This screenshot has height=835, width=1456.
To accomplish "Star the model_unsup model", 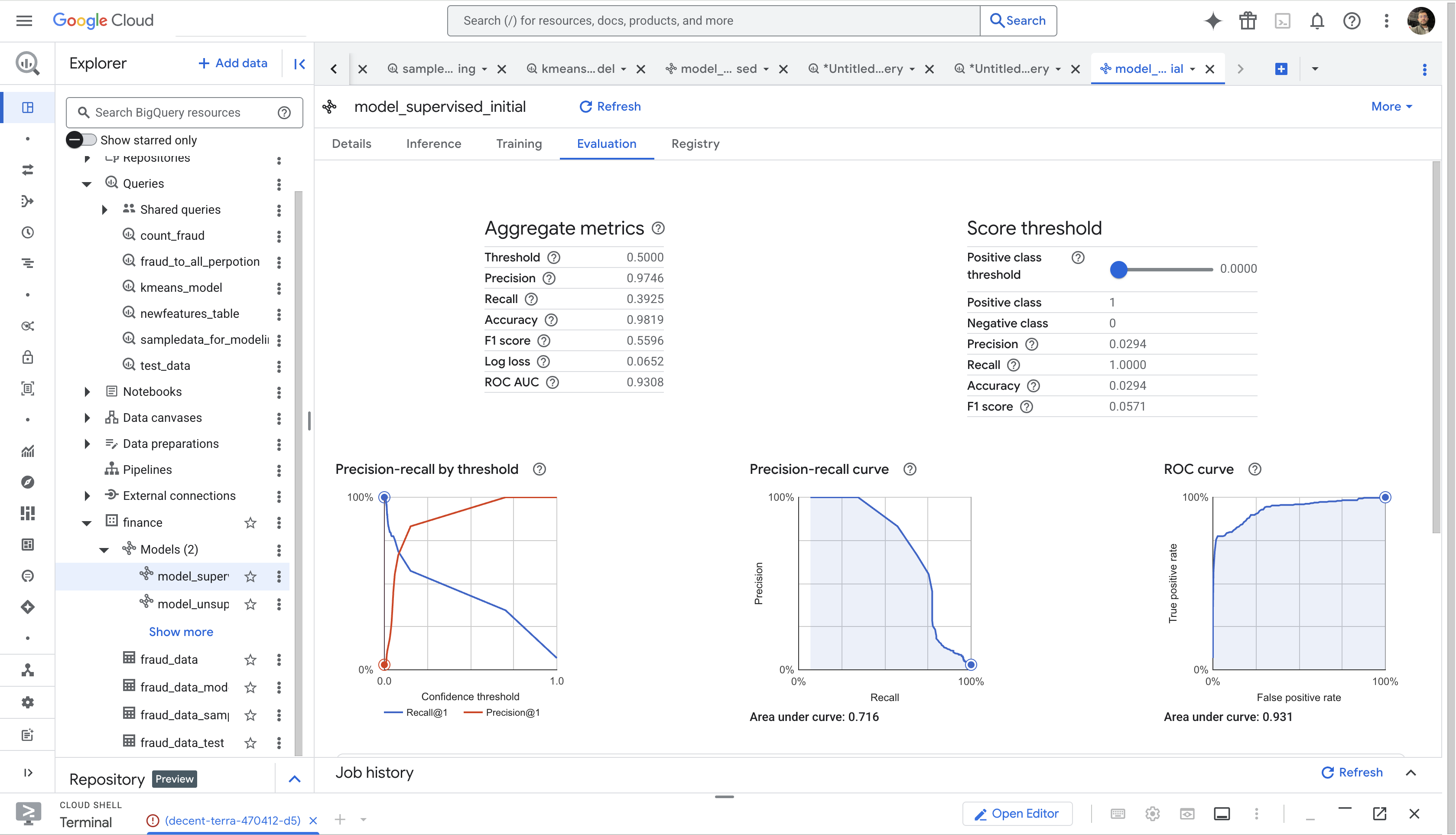I will (250, 604).
